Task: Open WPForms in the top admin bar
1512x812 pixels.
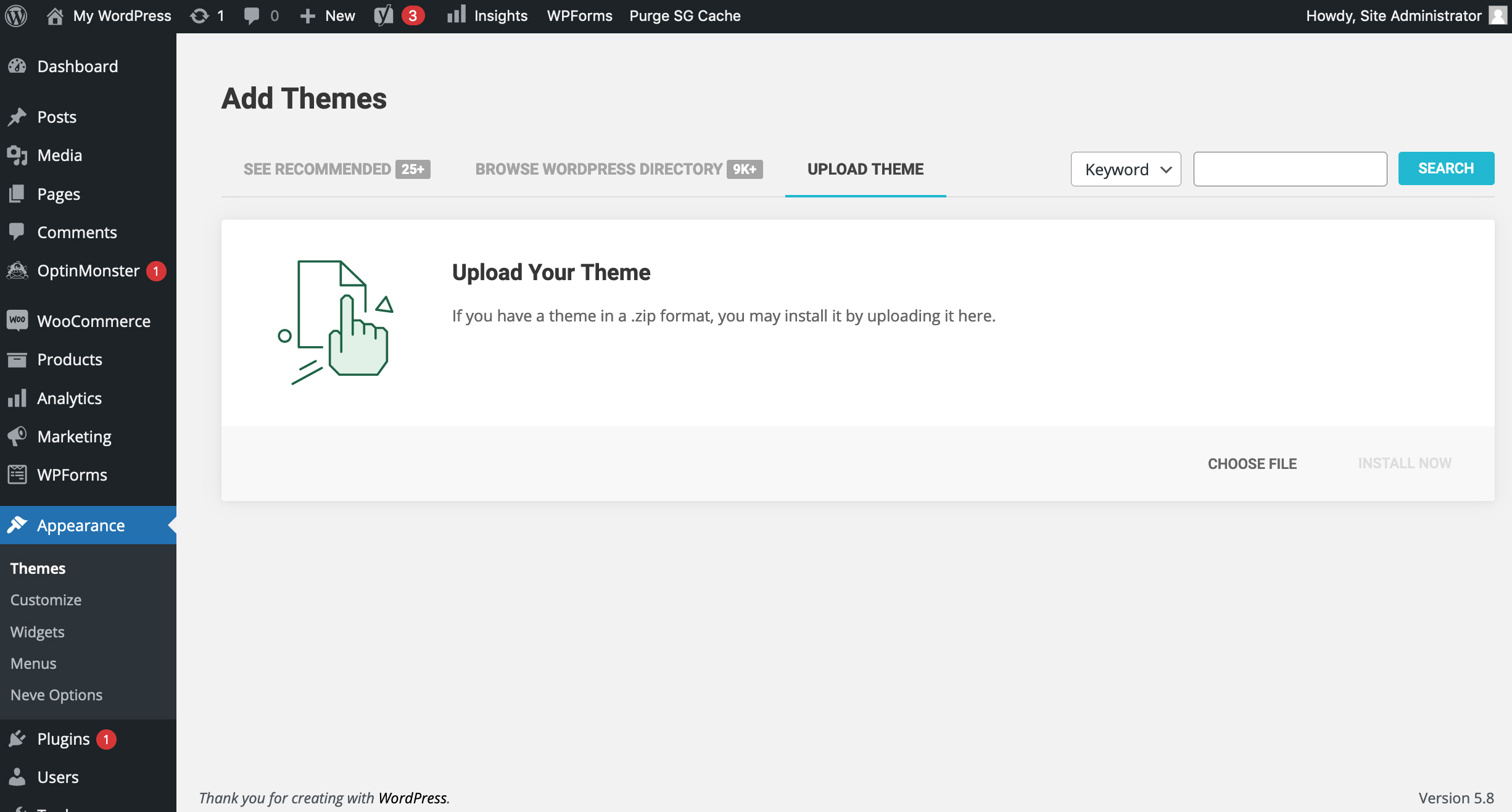Action: [579, 15]
